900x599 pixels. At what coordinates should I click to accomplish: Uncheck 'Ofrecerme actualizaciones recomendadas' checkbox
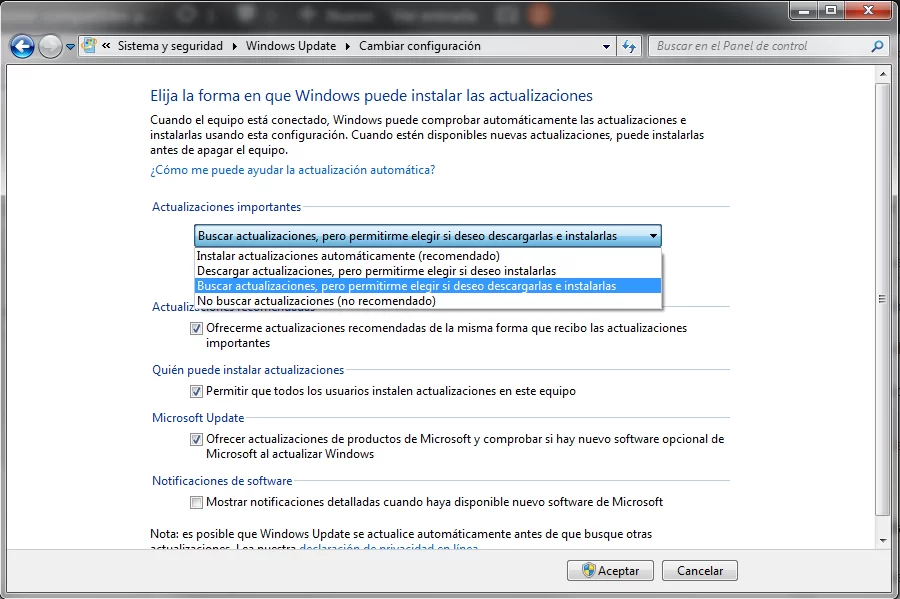point(196,328)
